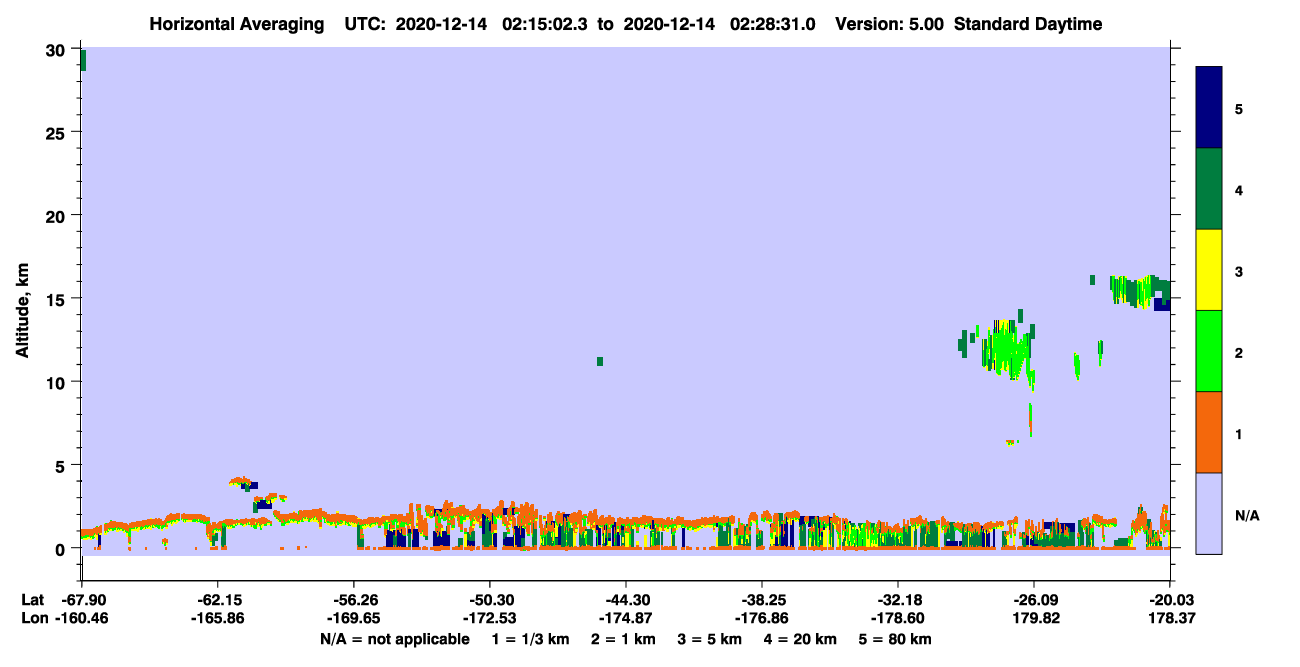Click the longitude value 178.37
Image resolution: width=1300 pixels, height=667 pixels.
click(x=1170, y=619)
